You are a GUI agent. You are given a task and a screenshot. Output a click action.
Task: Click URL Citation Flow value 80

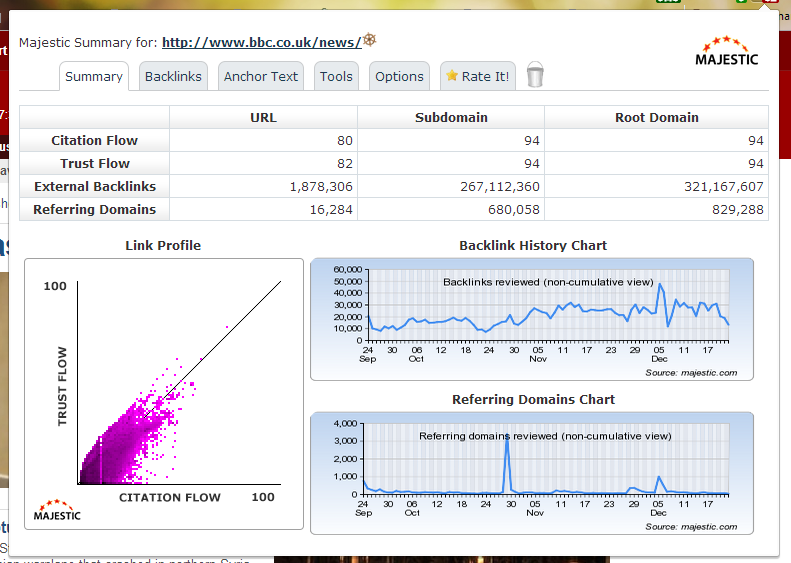point(345,141)
